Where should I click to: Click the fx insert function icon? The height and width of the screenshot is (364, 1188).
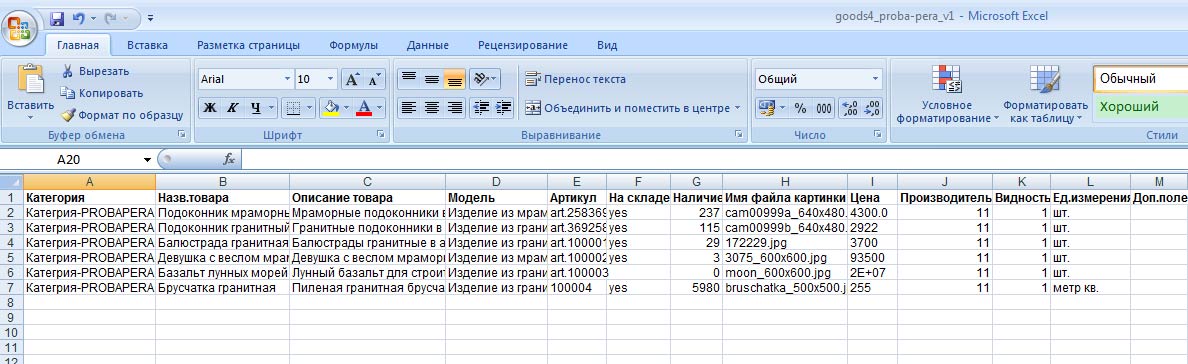pos(228,160)
